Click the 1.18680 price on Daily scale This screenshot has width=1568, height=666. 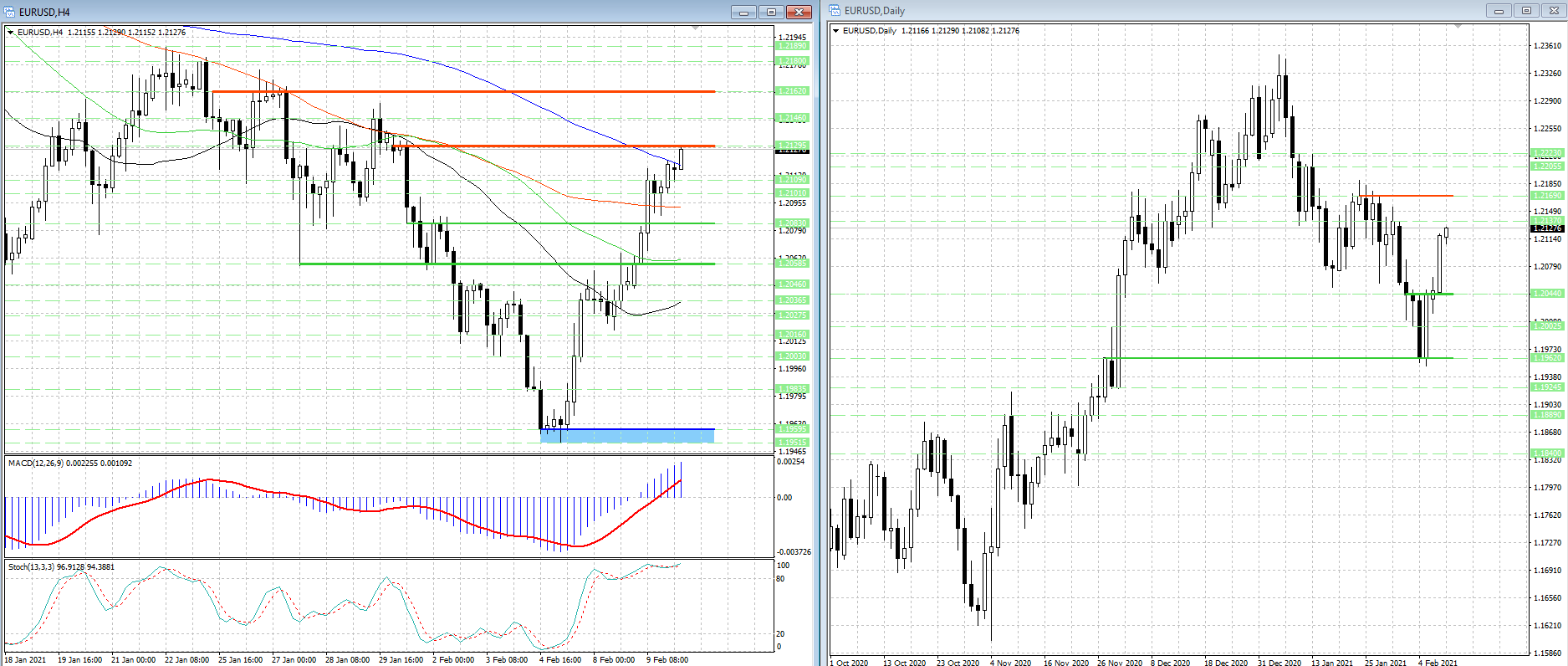pos(1547,433)
